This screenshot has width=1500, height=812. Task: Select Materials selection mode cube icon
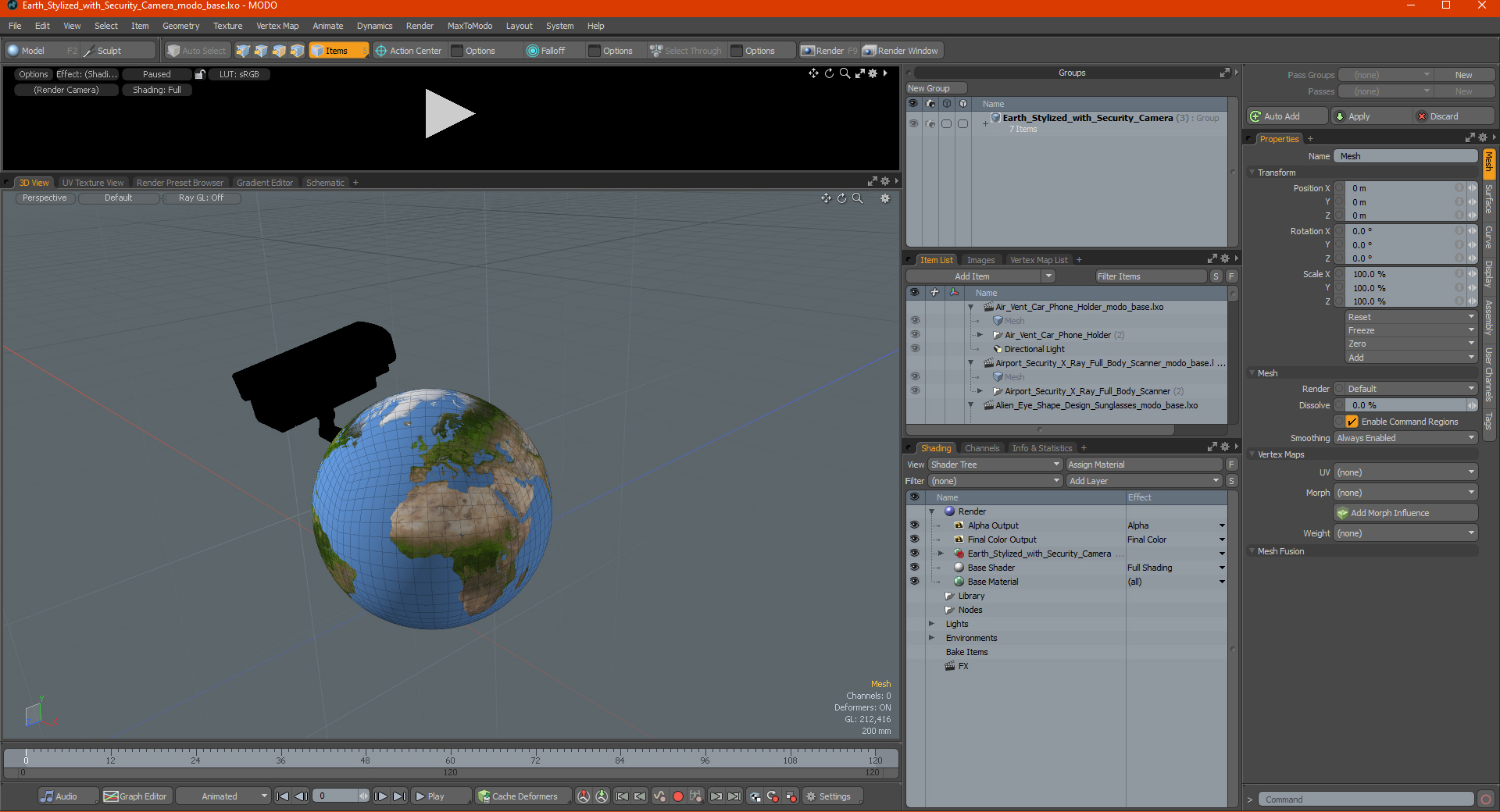click(x=297, y=51)
